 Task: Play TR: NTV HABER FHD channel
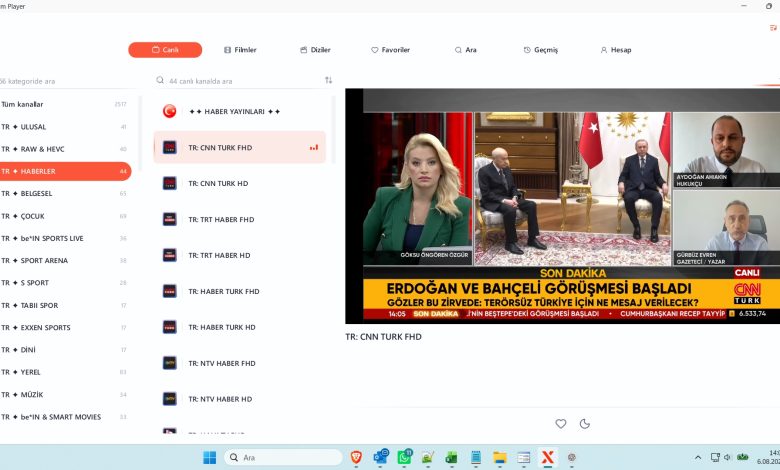[x=240, y=363]
